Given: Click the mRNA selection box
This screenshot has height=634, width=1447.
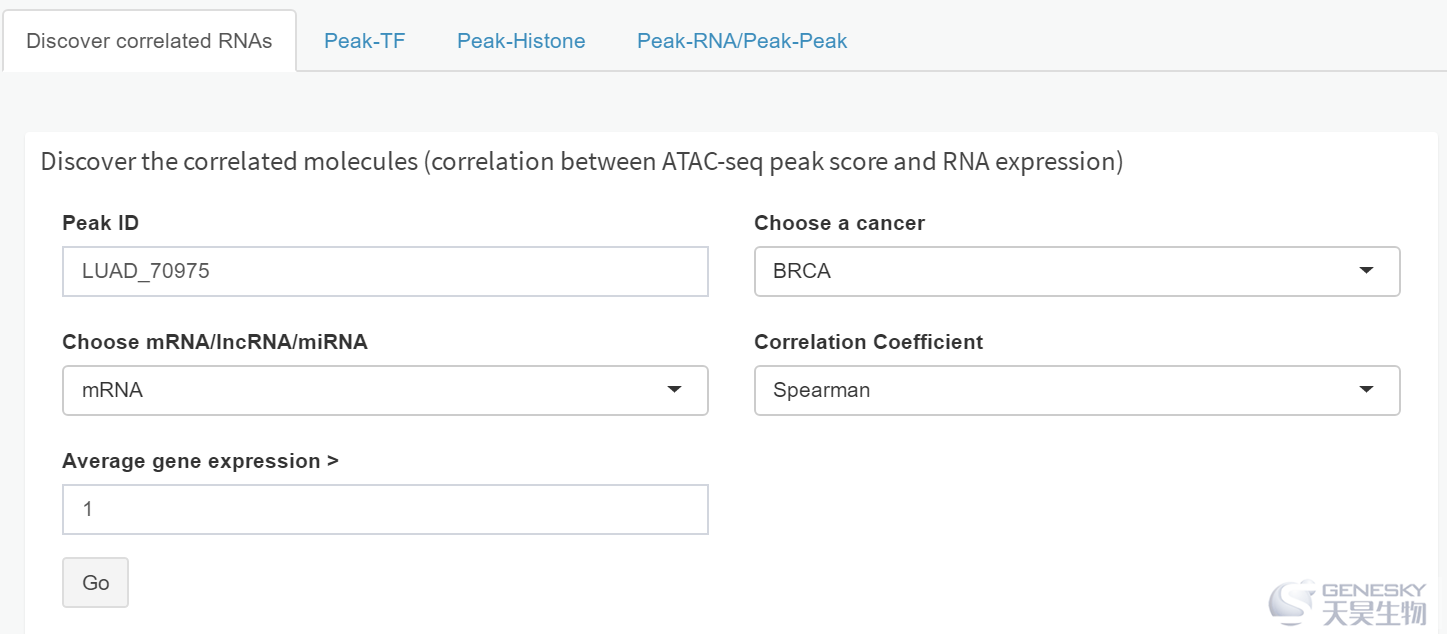Looking at the screenshot, I should (385, 390).
